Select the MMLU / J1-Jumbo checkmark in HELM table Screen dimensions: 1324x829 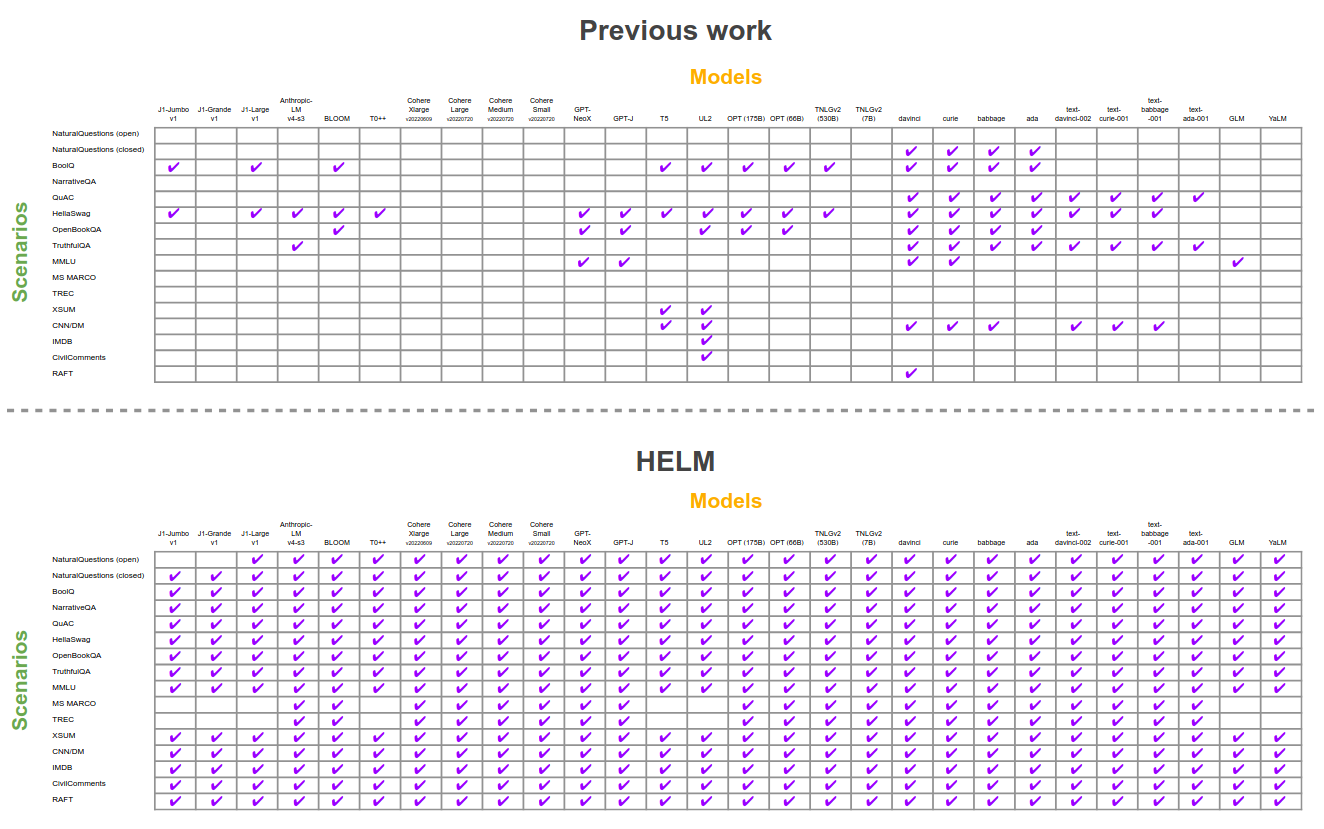(174, 688)
